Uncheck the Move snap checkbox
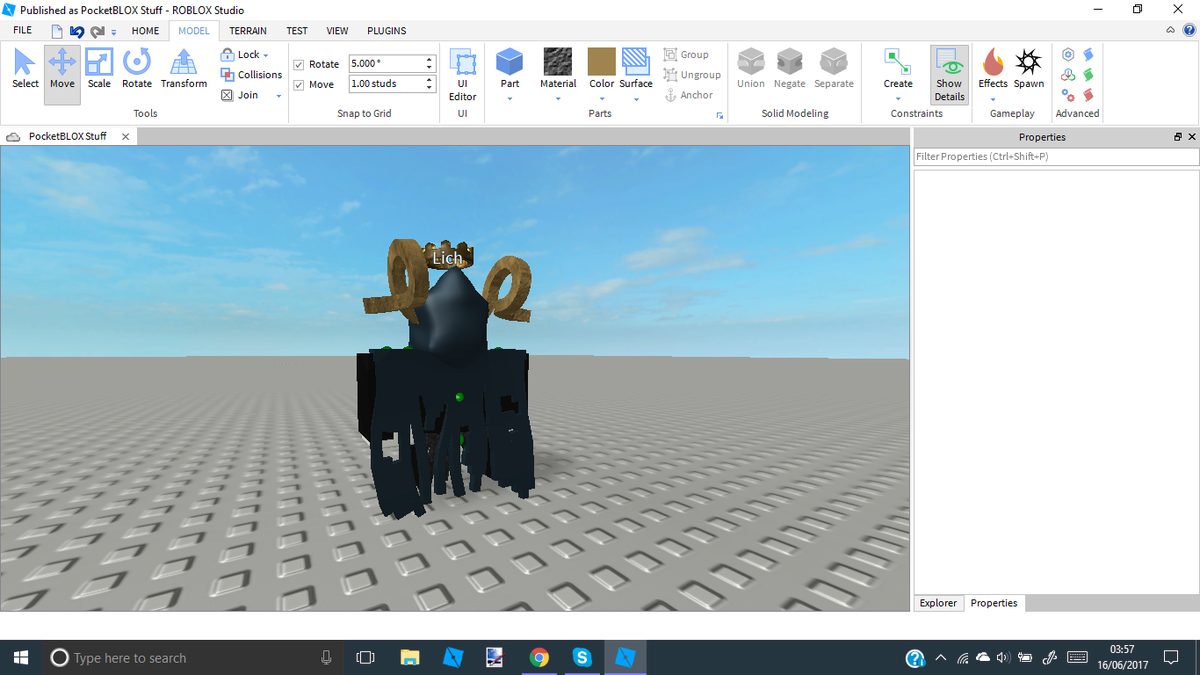 [299, 85]
